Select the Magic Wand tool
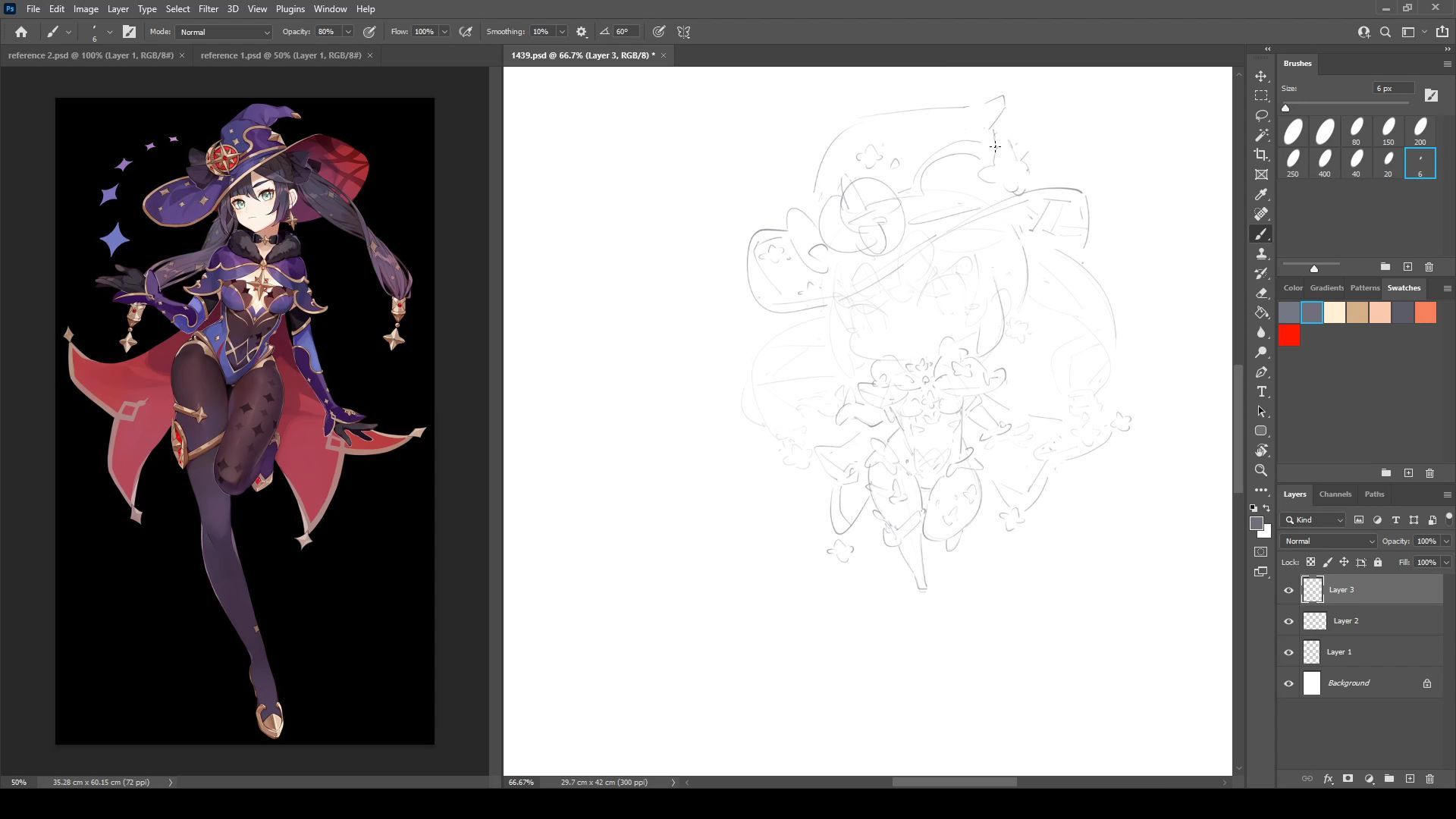Viewport: 1456px width, 819px height. [x=1261, y=136]
